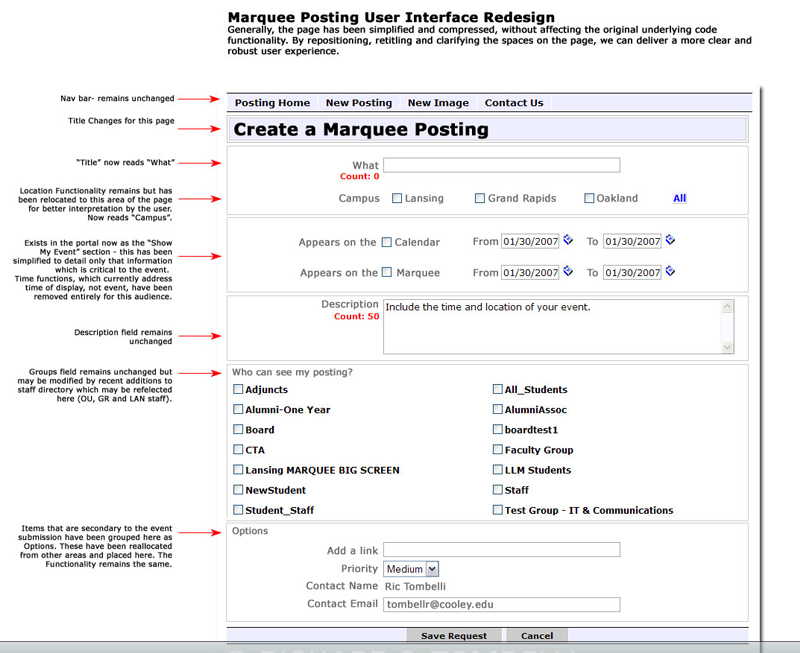Click the Marquee To date field
The width and height of the screenshot is (800, 653).
pyautogui.click(x=632, y=272)
